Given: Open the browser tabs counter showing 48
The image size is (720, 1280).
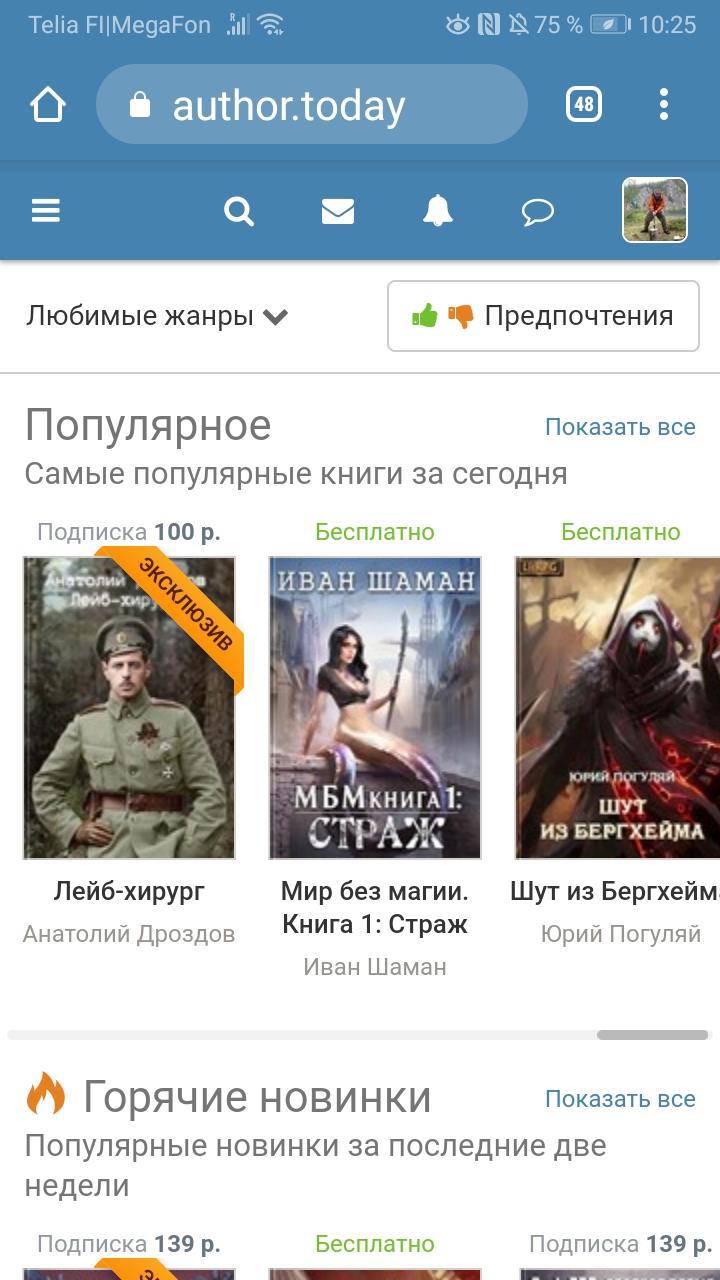Looking at the screenshot, I should (584, 104).
